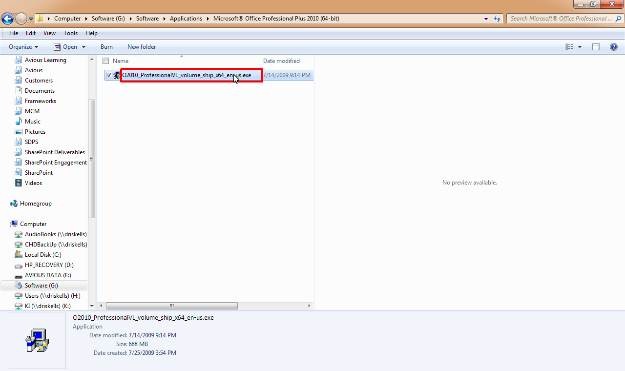The width and height of the screenshot is (625, 371).
Task: Click the Avious Learning library icon
Action: point(18,60)
